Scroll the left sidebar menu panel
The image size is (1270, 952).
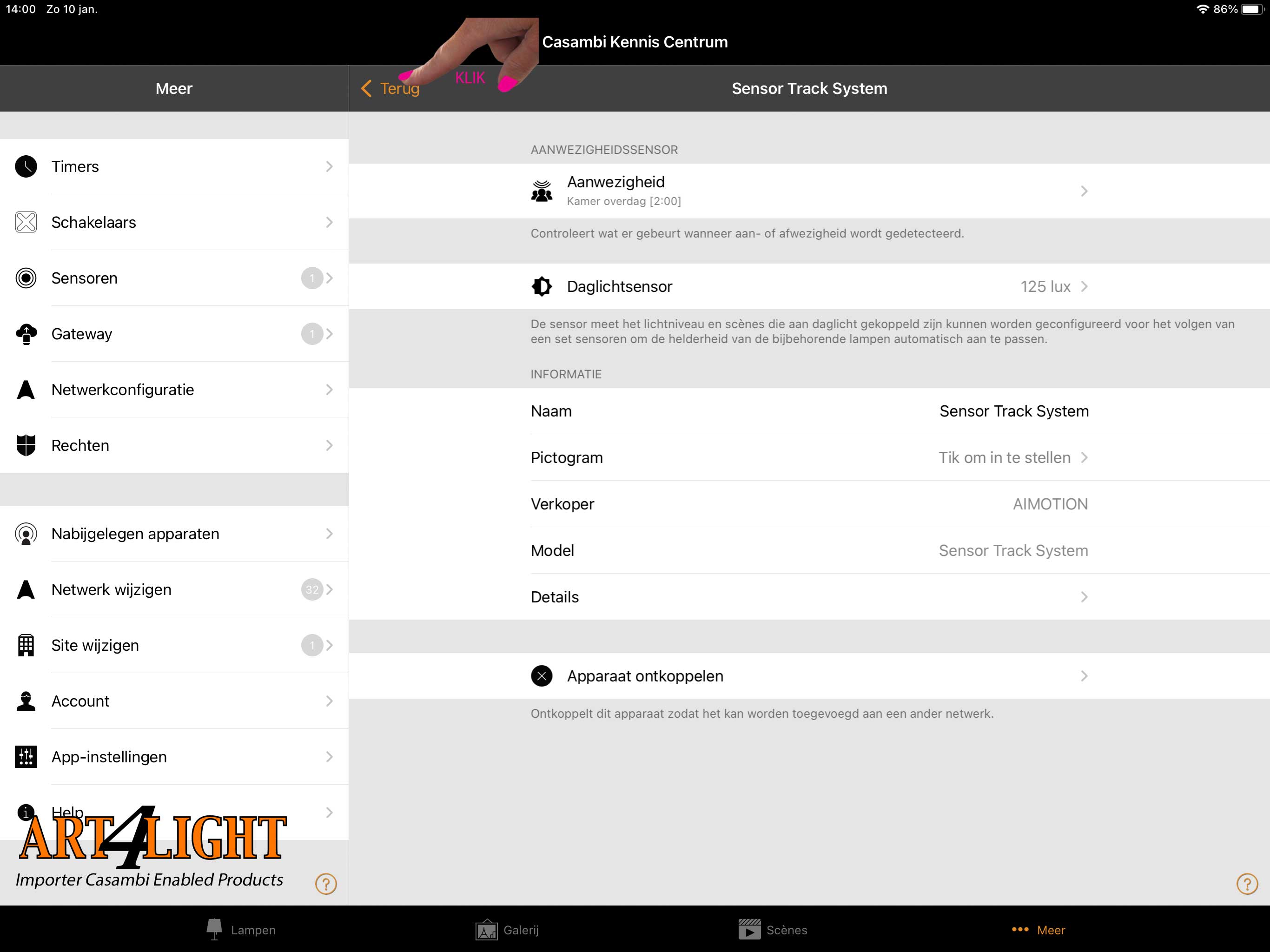175,500
